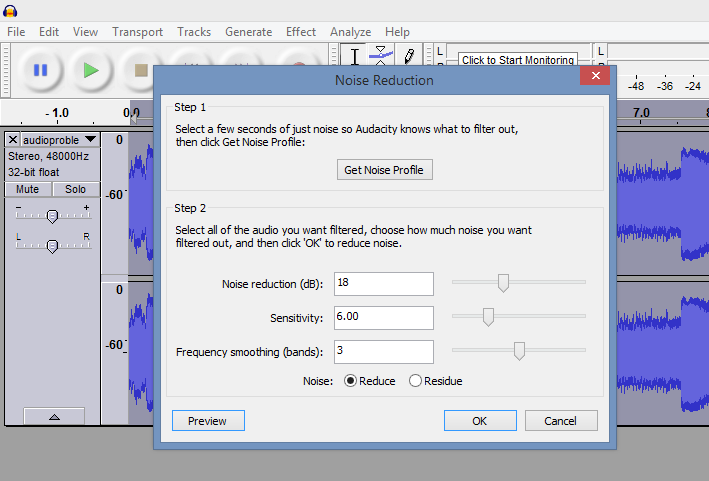Open the Analyze menu

click(350, 32)
